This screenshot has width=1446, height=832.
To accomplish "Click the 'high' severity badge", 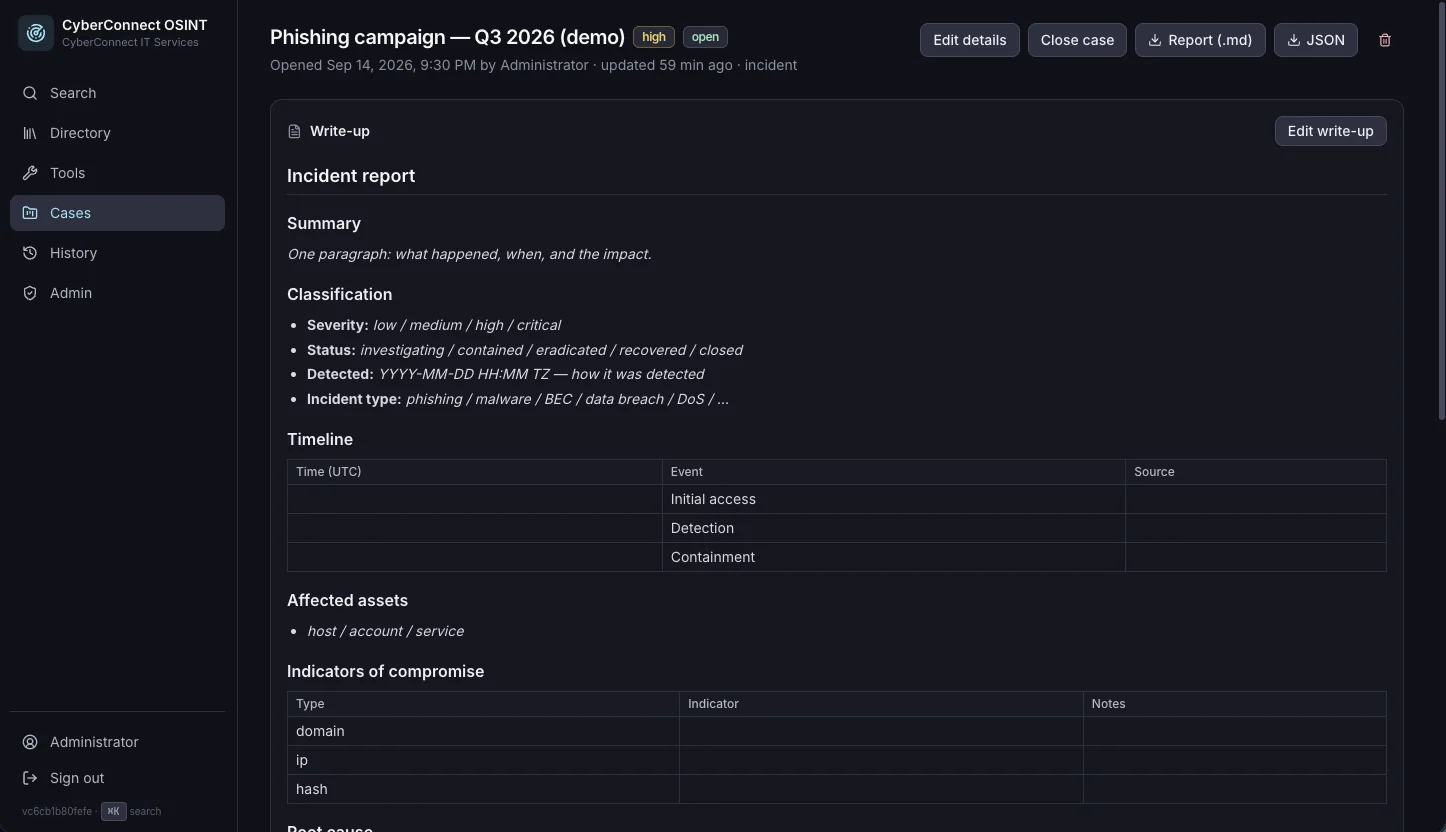I will pos(654,37).
